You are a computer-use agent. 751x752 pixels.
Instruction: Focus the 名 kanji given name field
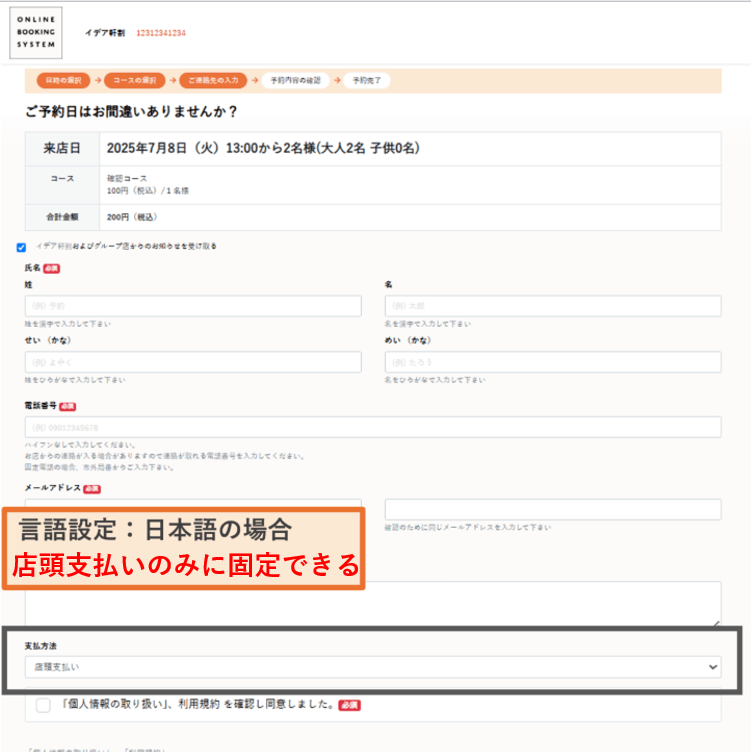(553, 306)
